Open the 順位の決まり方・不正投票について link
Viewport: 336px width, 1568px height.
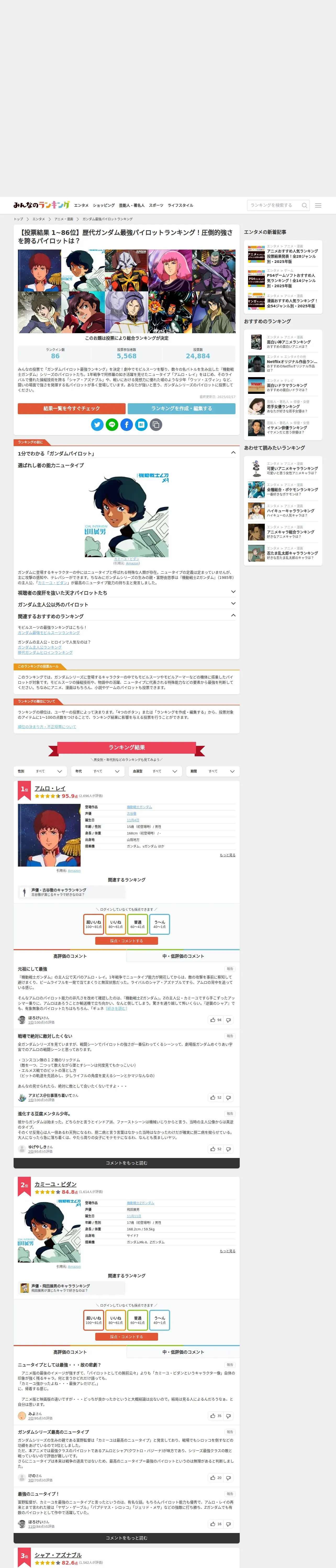tap(47, 727)
